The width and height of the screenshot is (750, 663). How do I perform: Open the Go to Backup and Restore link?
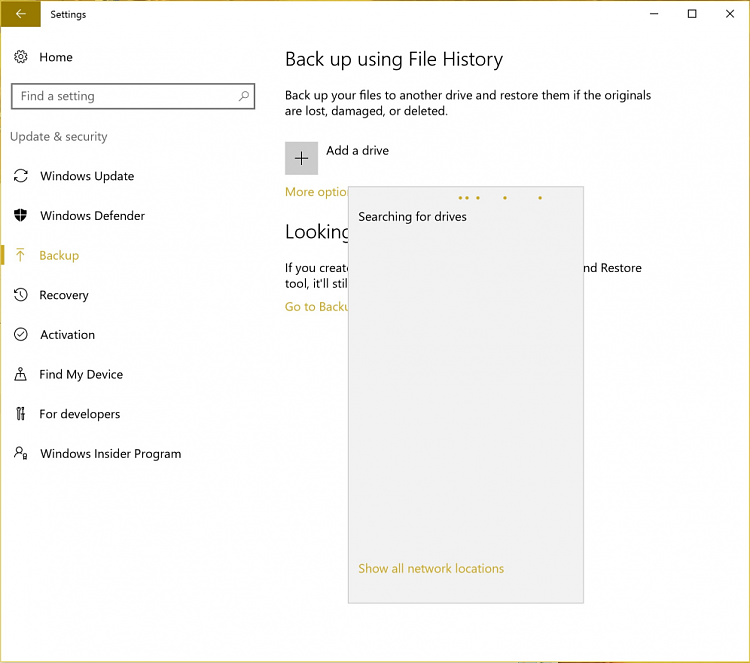pos(316,307)
